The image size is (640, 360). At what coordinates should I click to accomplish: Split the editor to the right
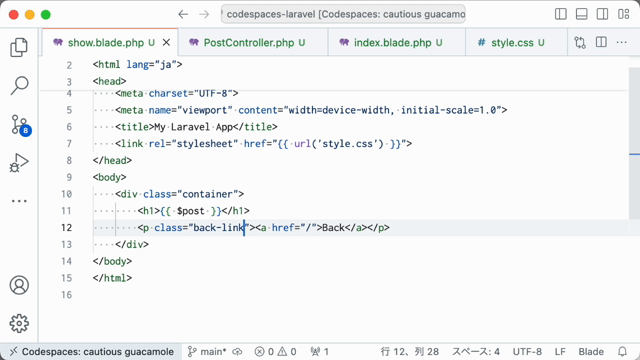pos(601,42)
